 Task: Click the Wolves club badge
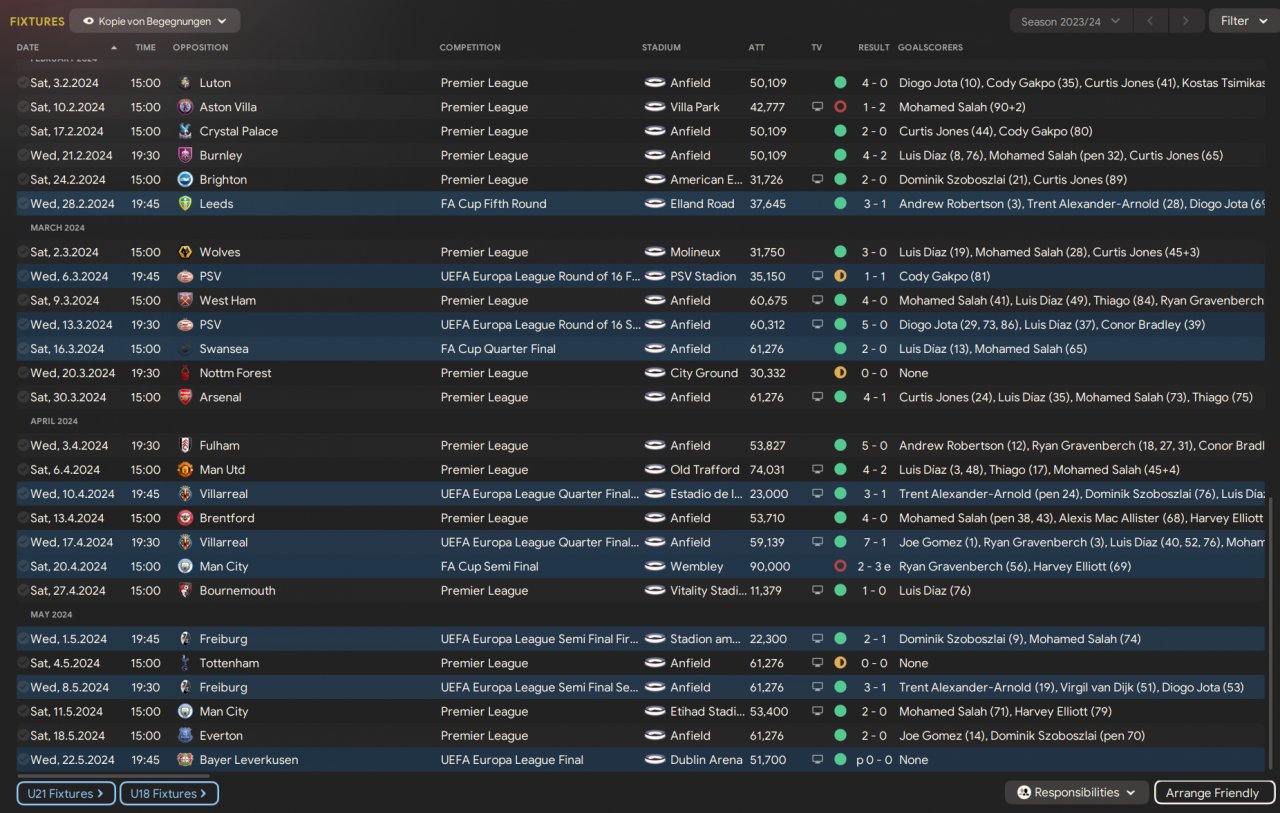point(184,252)
